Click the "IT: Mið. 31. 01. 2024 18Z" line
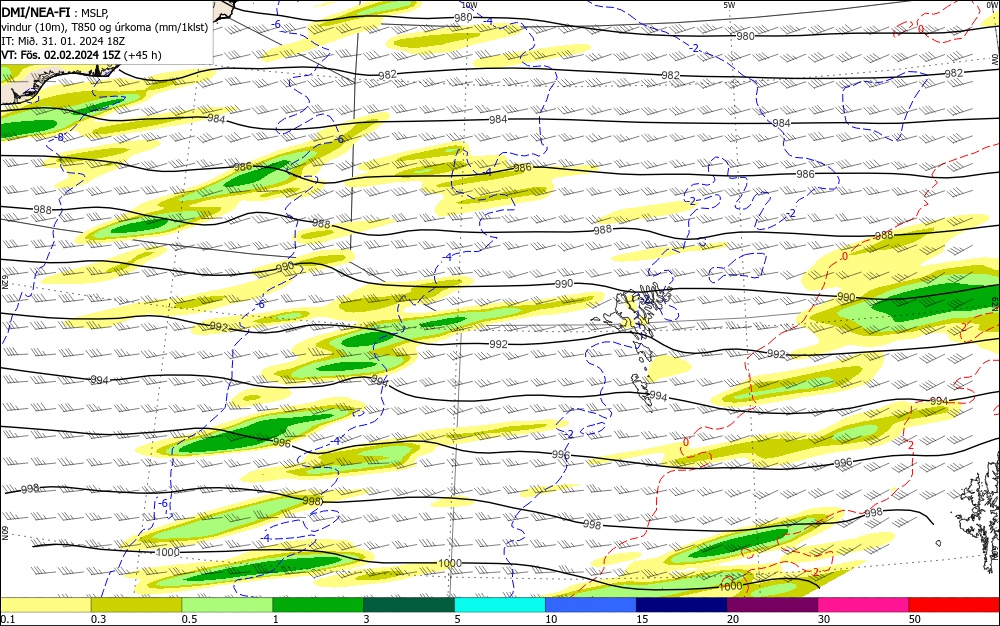1000x626 pixels. (x=63, y=41)
